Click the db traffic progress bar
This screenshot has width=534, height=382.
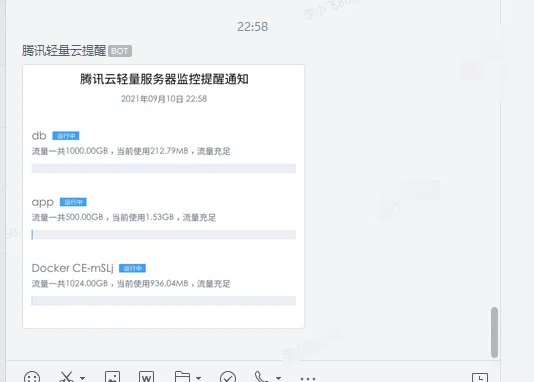164,169
